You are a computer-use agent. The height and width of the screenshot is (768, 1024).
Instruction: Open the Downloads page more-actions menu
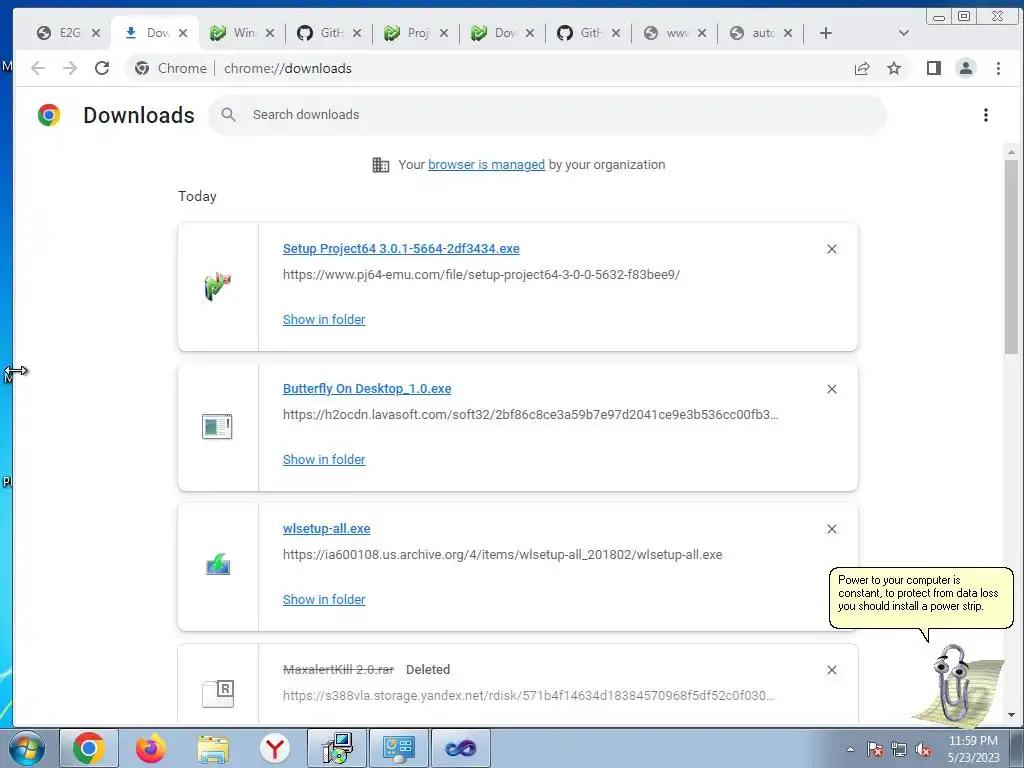point(985,115)
